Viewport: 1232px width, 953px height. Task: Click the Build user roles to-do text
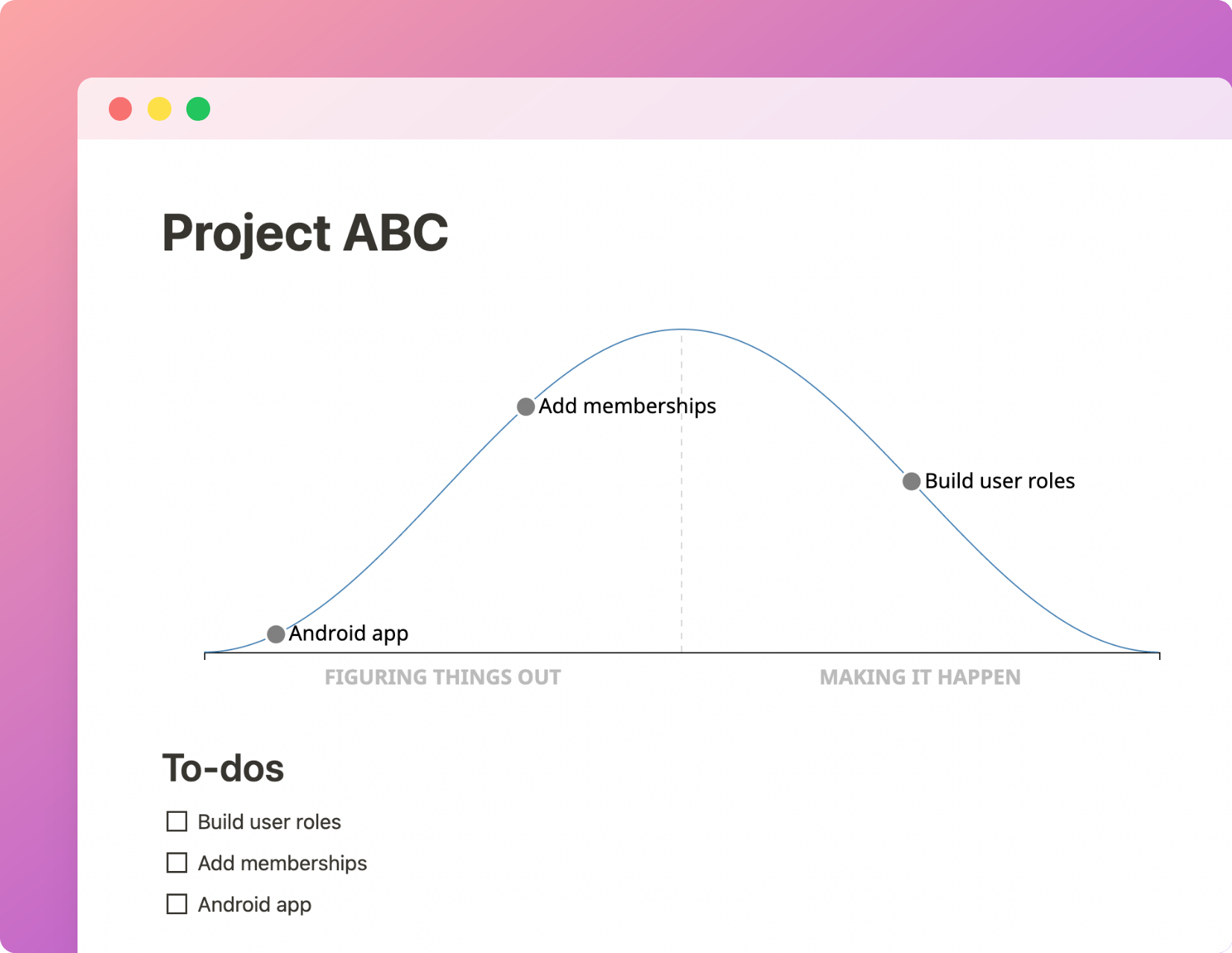point(269,822)
